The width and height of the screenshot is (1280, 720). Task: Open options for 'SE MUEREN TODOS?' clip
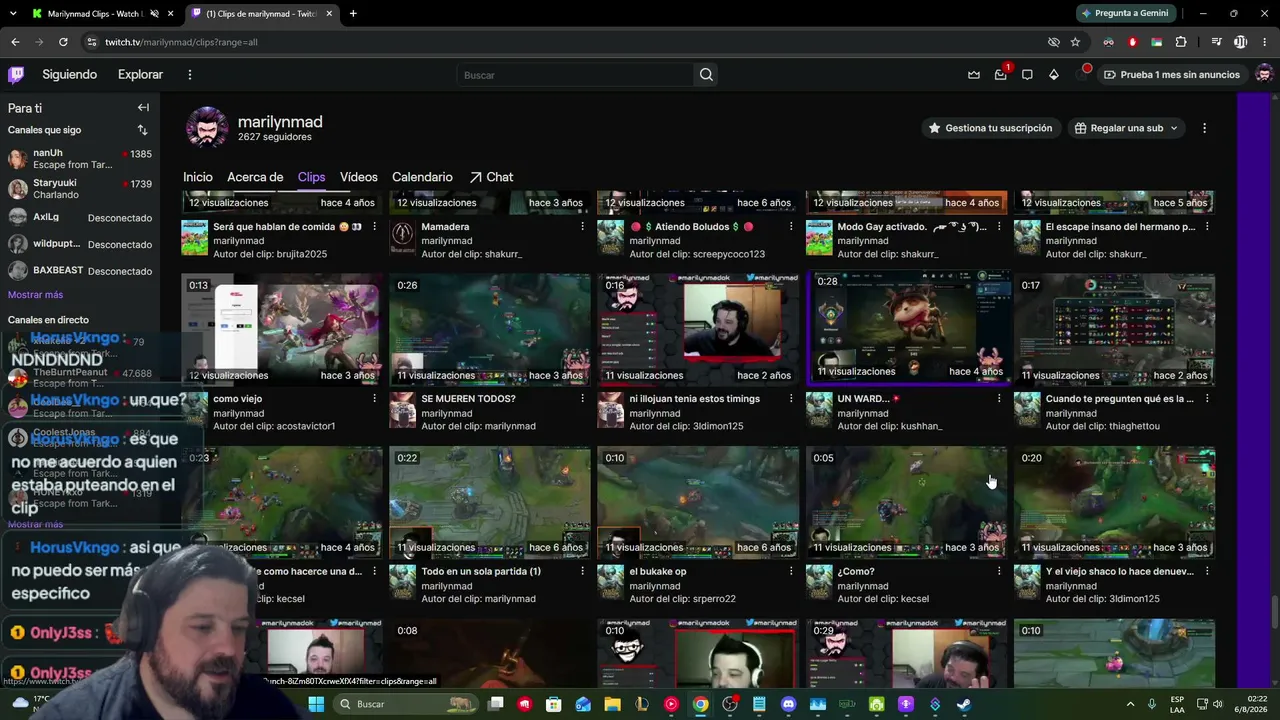[583, 399]
